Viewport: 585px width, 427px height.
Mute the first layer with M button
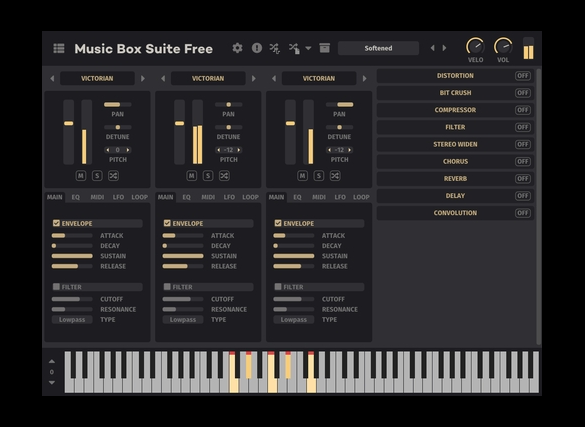81,176
